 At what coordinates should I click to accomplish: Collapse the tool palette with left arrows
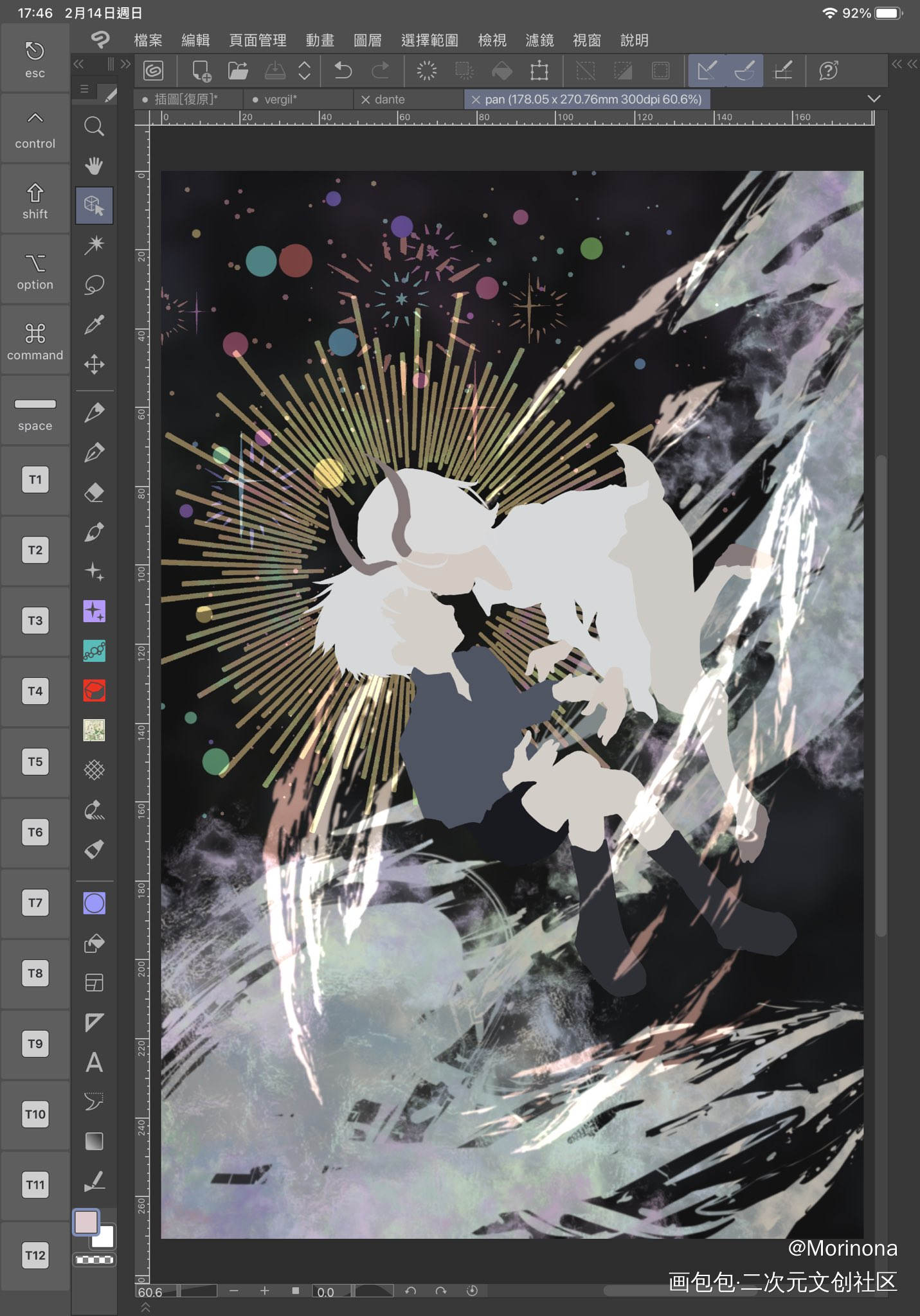(x=78, y=64)
